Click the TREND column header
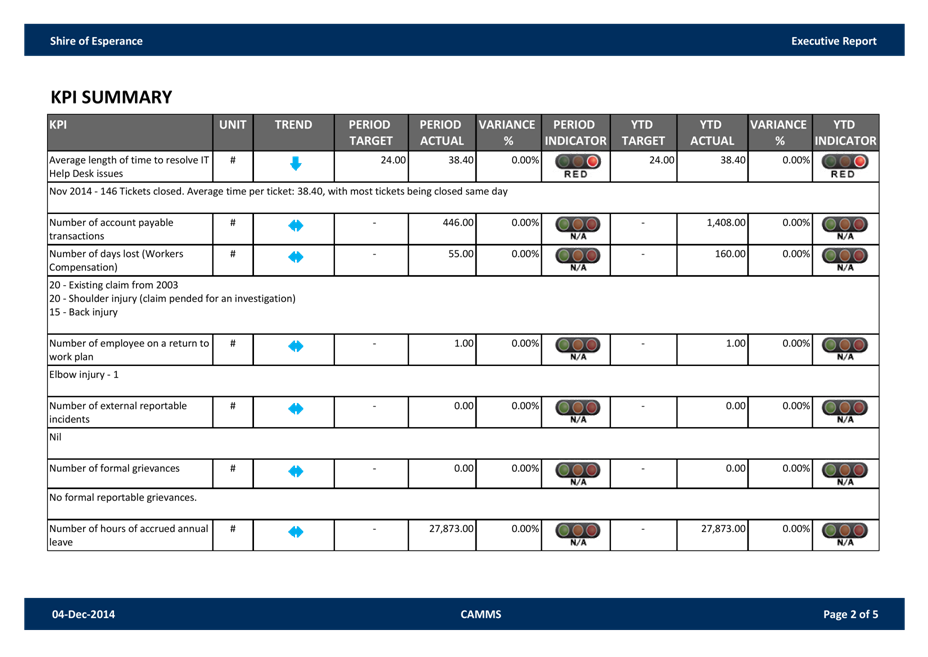This screenshot has height=657, width=928. coord(294,125)
